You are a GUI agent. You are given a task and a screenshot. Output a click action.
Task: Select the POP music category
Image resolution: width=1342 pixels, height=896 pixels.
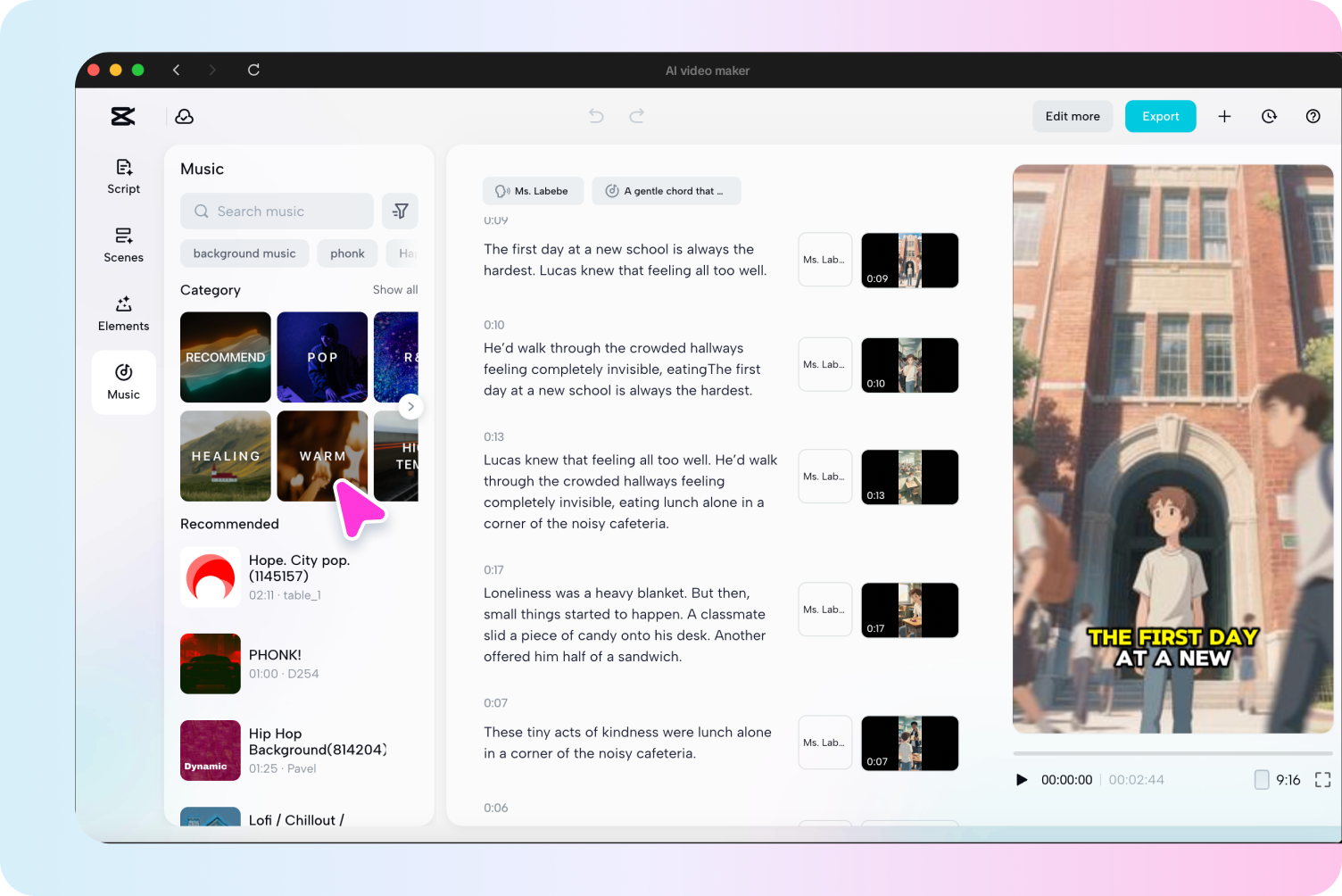(x=321, y=357)
